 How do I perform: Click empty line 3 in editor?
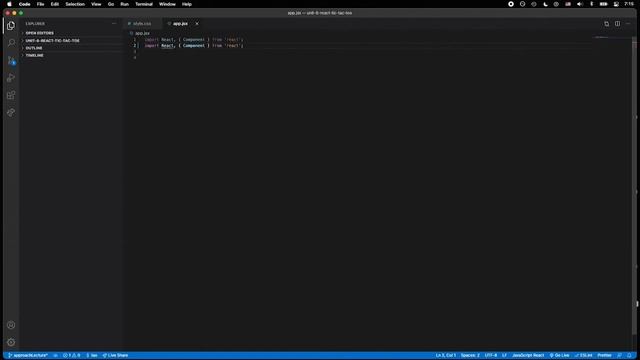(x=367, y=52)
